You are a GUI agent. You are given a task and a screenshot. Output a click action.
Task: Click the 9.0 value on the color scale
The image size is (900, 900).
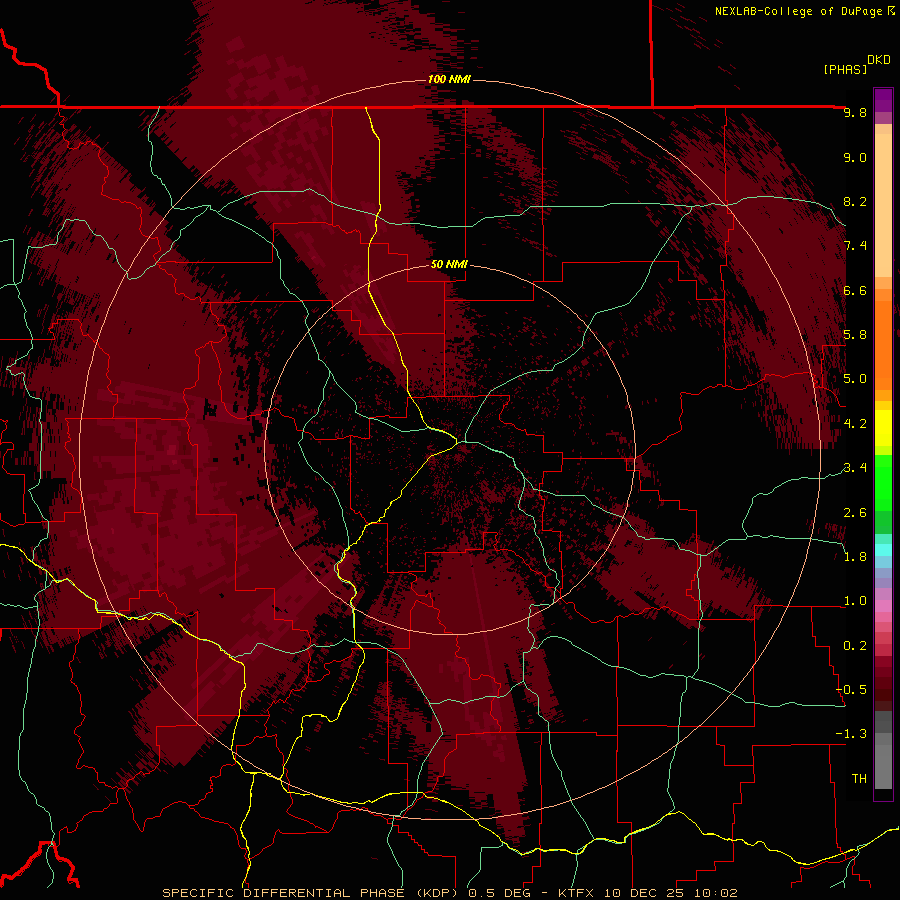tap(855, 157)
